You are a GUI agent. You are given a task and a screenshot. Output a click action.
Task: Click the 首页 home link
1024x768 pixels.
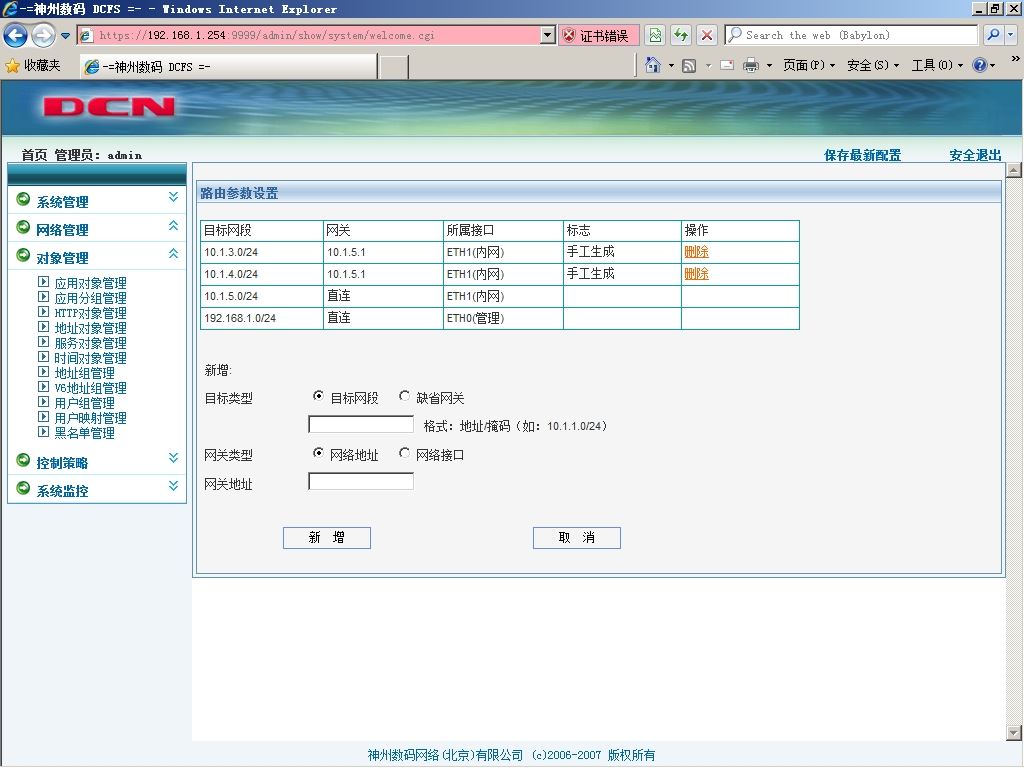[35, 155]
